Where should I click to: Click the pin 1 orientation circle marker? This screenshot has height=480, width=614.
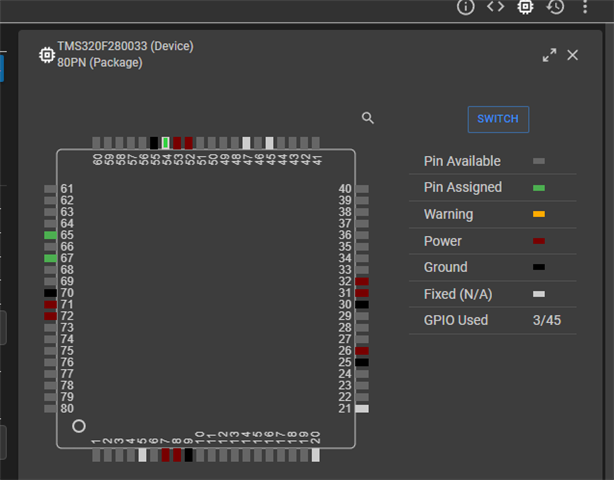point(79,426)
